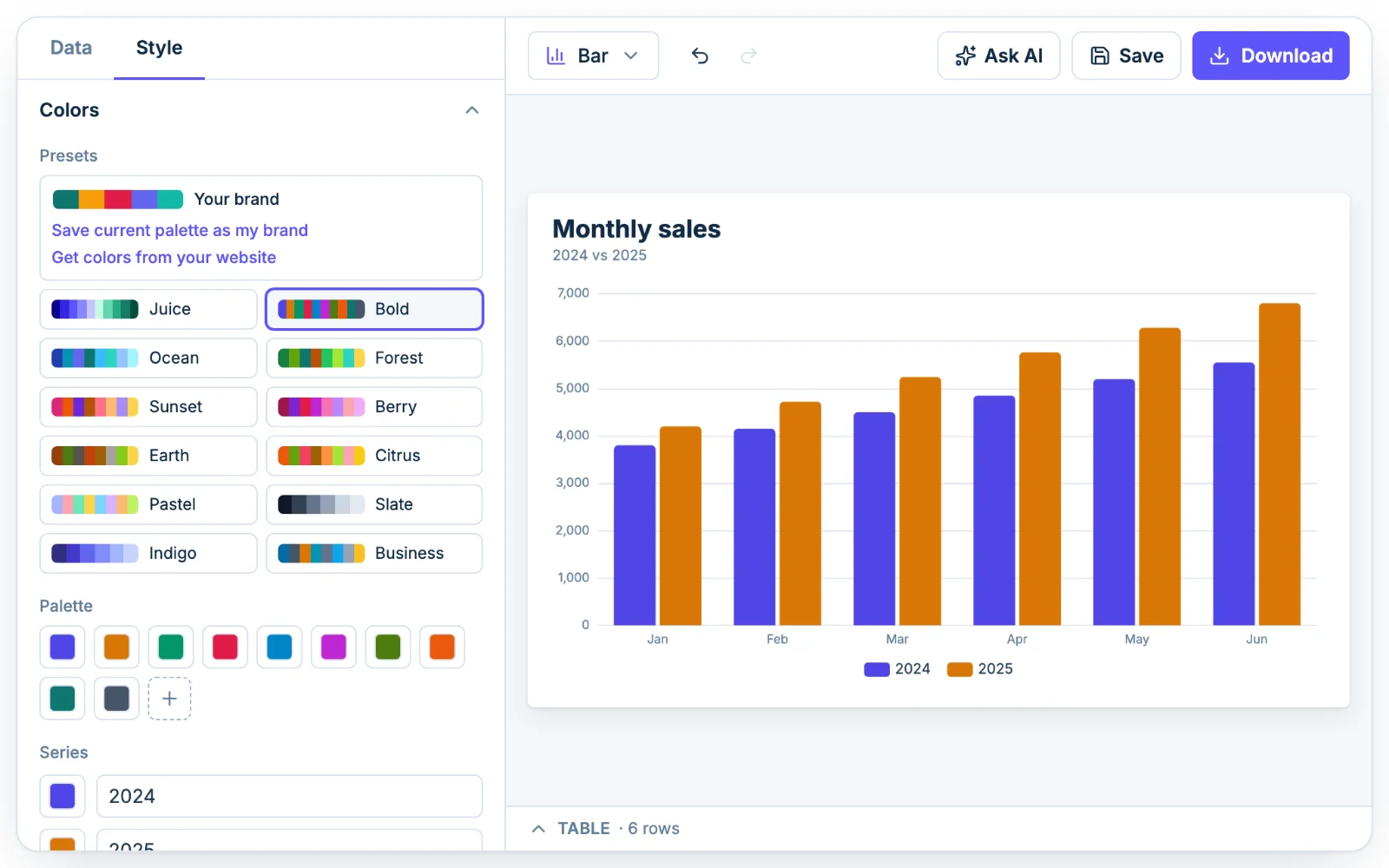Apply the Indigo color preset
This screenshot has height=868, width=1389.
pyautogui.click(x=148, y=553)
